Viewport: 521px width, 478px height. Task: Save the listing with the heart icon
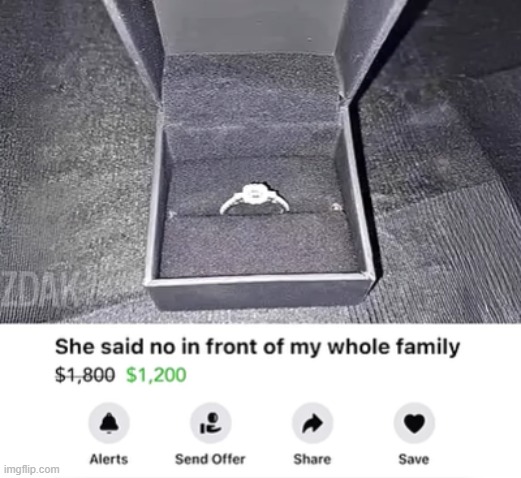(414, 423)
